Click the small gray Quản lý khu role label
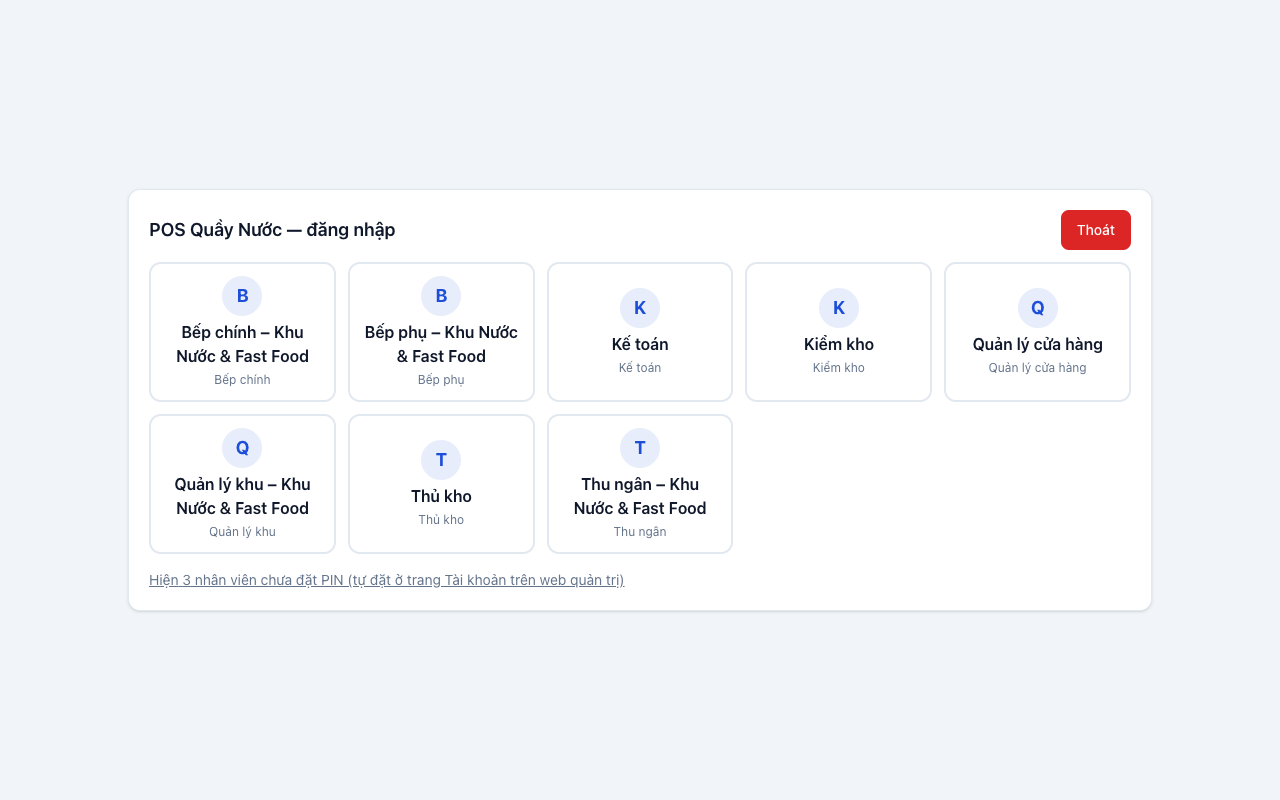 coord(242,532)
